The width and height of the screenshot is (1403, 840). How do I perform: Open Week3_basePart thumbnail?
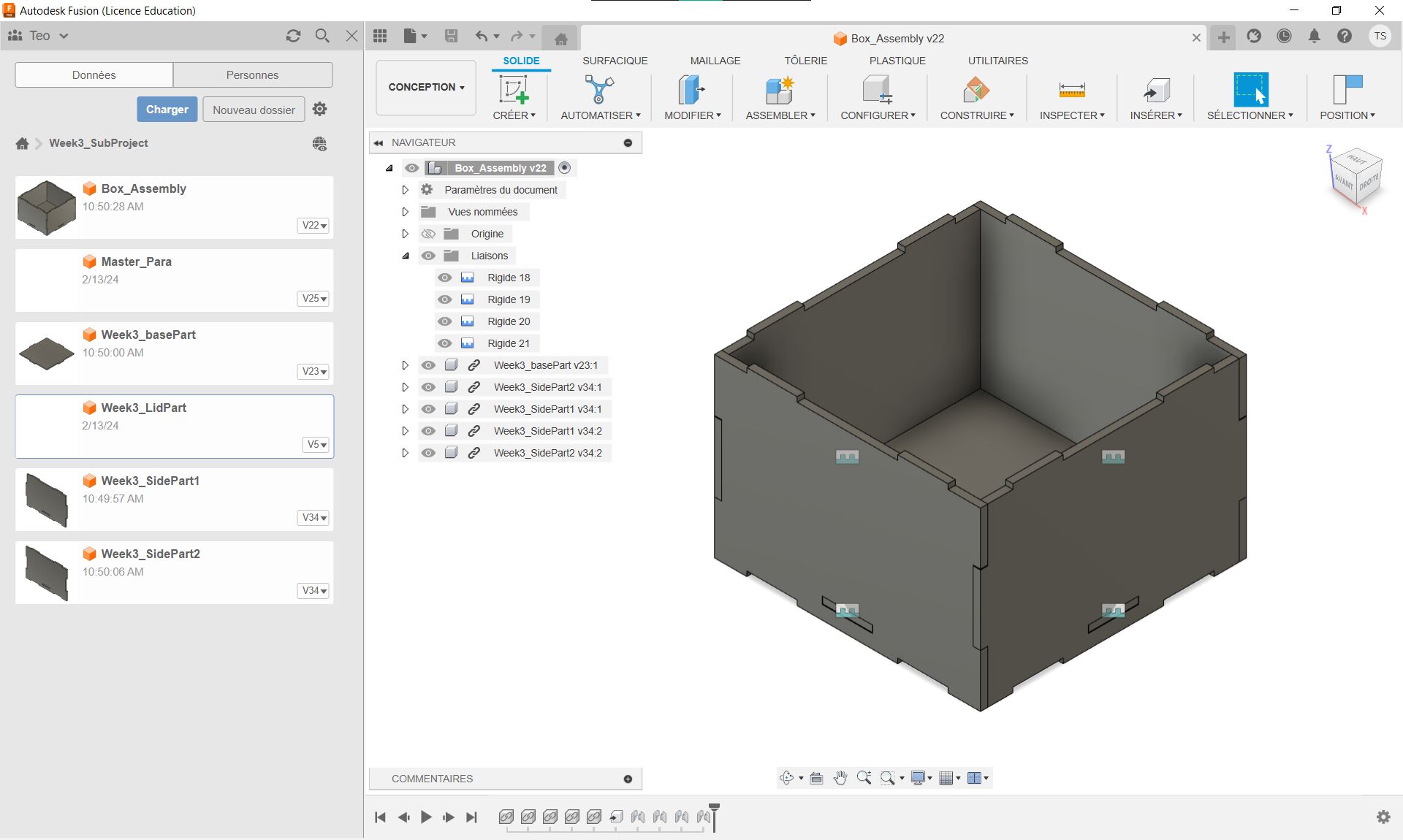click(x=46, y=354)
